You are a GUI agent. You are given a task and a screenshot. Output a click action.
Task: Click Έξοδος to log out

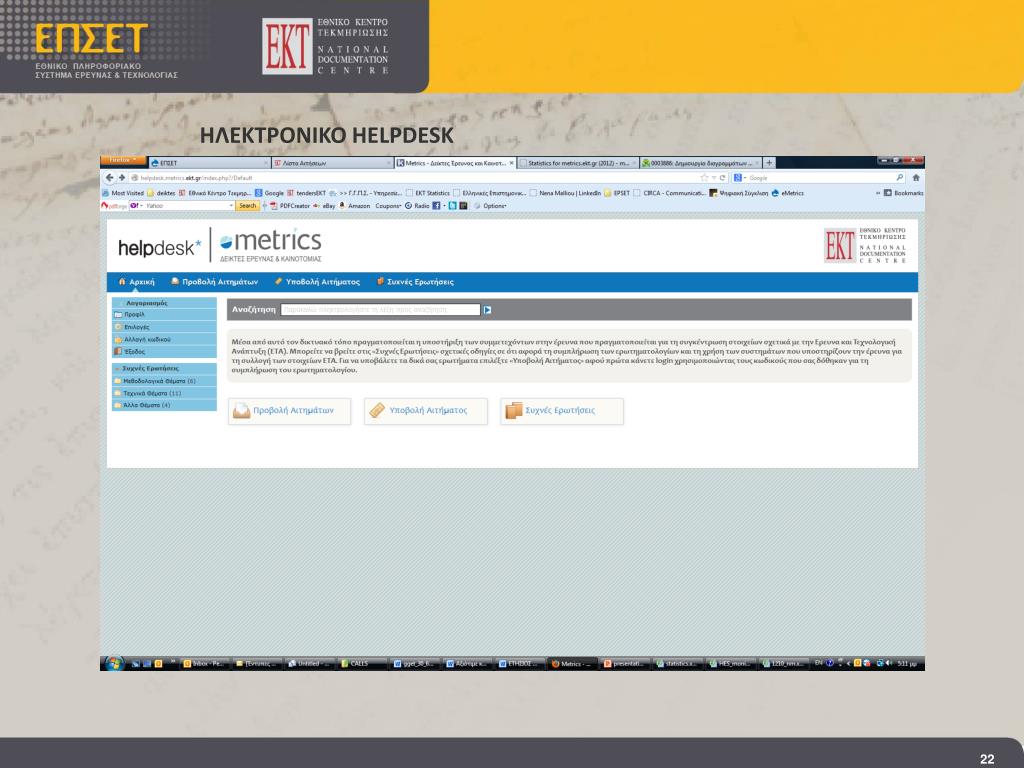(165, 352)
